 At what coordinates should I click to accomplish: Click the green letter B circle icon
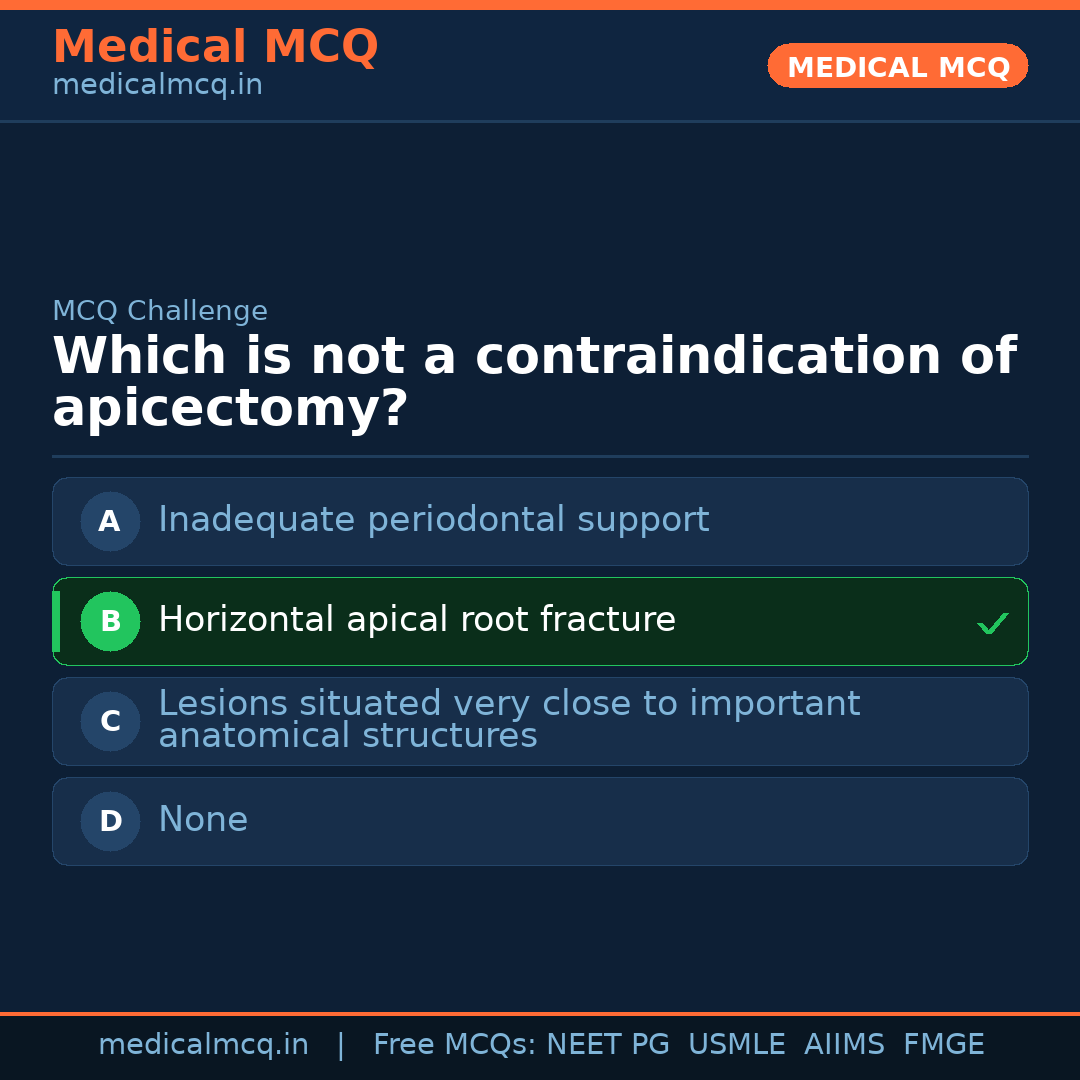[110, 621]
